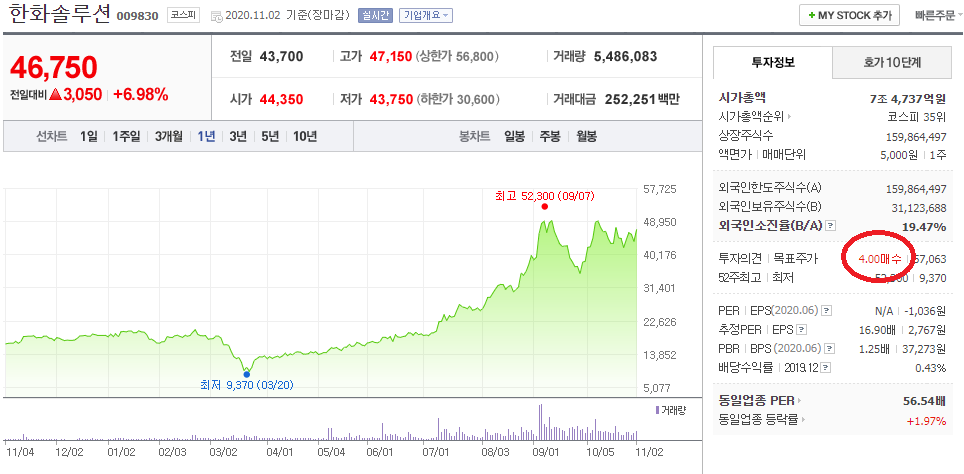This screenshot has width=964, height=474.
Task: Select the 5년 line chart period
Action: click(x=270, y=136)
